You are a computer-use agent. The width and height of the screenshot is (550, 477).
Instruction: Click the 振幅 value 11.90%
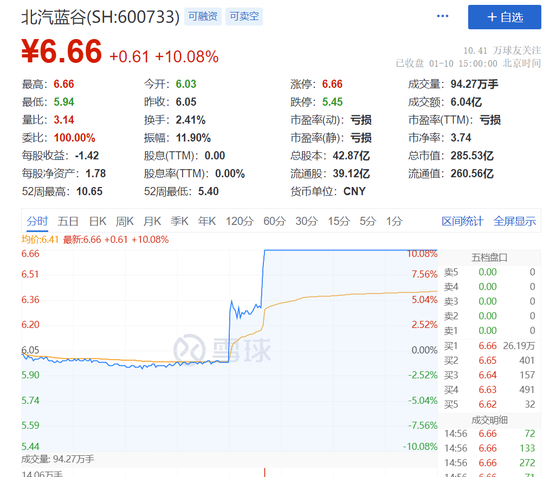tap(193, 138)
